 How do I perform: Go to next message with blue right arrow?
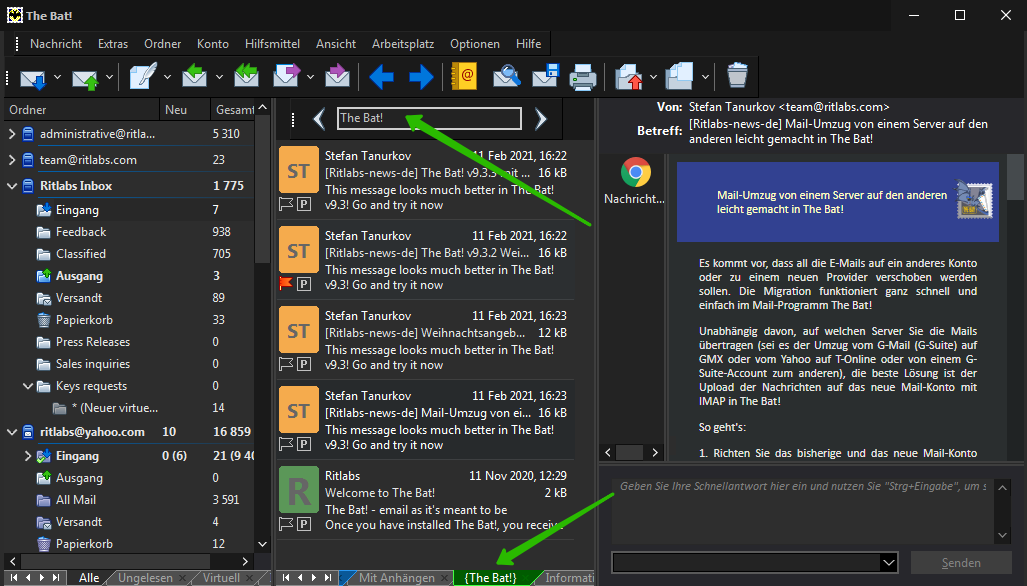pyautogui.click(x=421, y=77)
